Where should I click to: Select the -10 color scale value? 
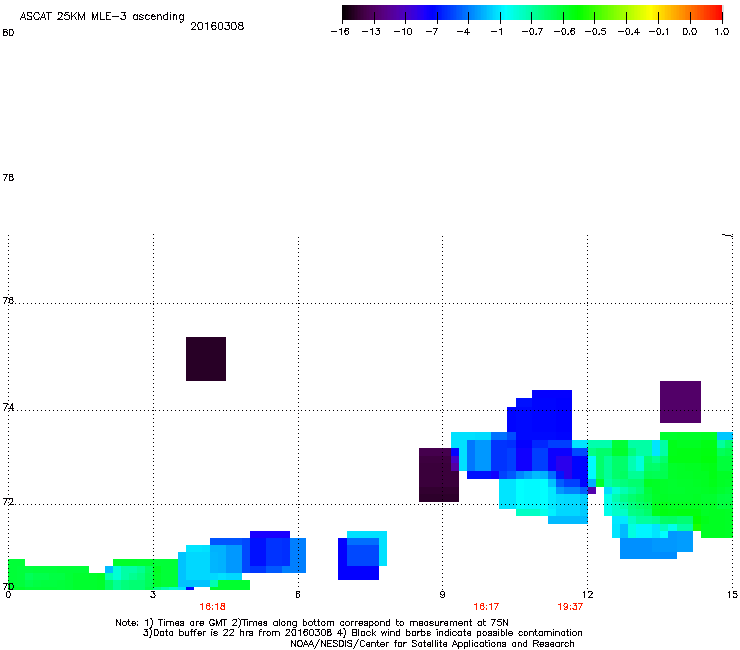[x=403, y=32]
